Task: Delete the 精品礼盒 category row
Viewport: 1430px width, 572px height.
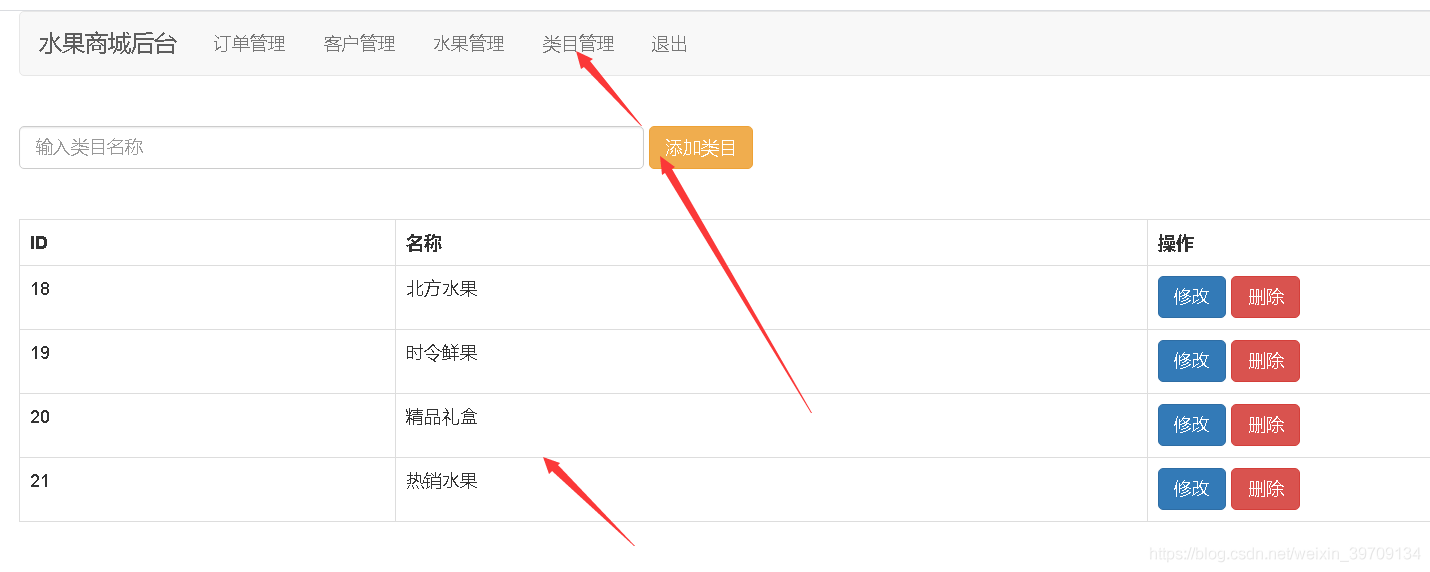Action: [1265, 425]
